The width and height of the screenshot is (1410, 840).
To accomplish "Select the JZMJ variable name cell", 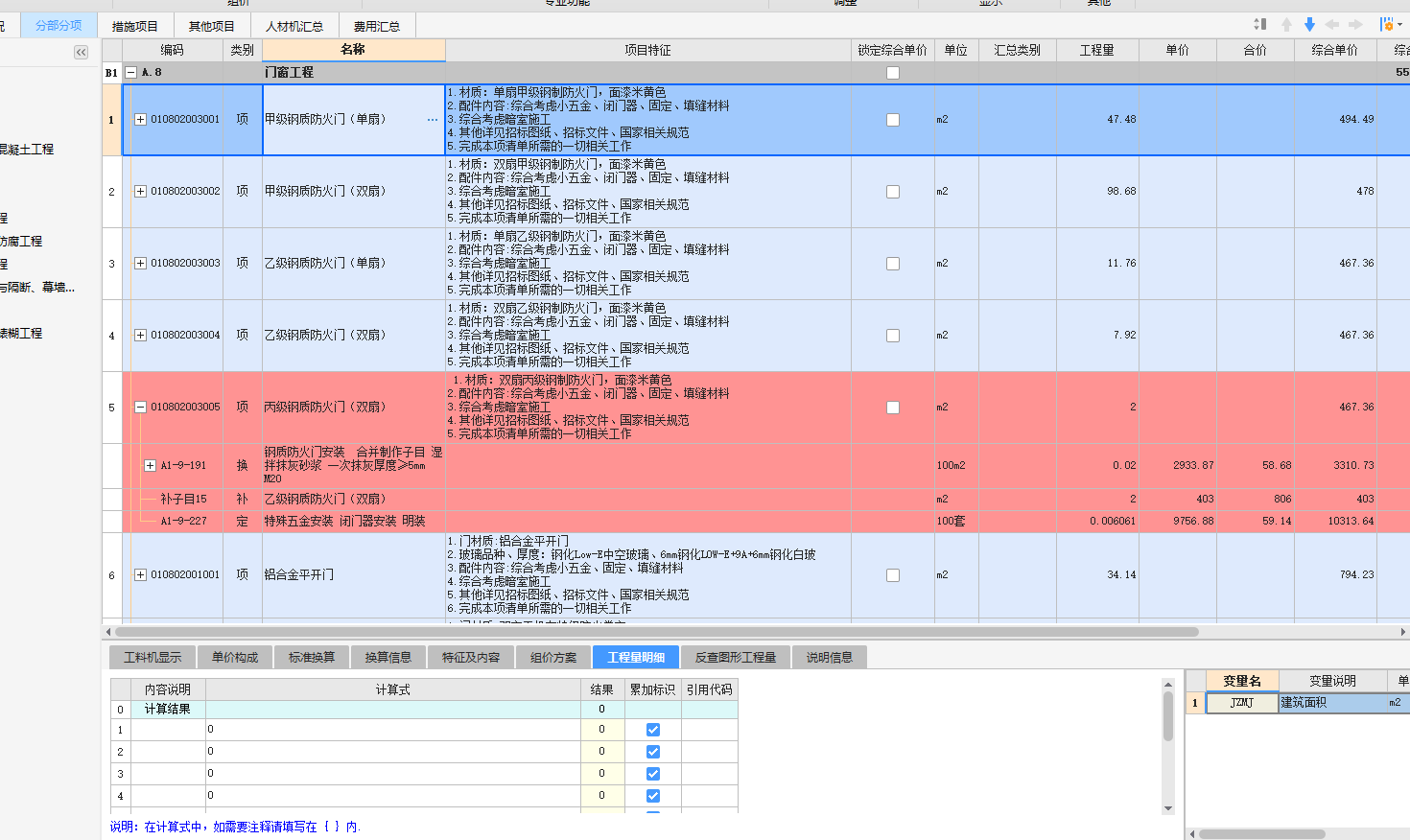I will 1242,703.
